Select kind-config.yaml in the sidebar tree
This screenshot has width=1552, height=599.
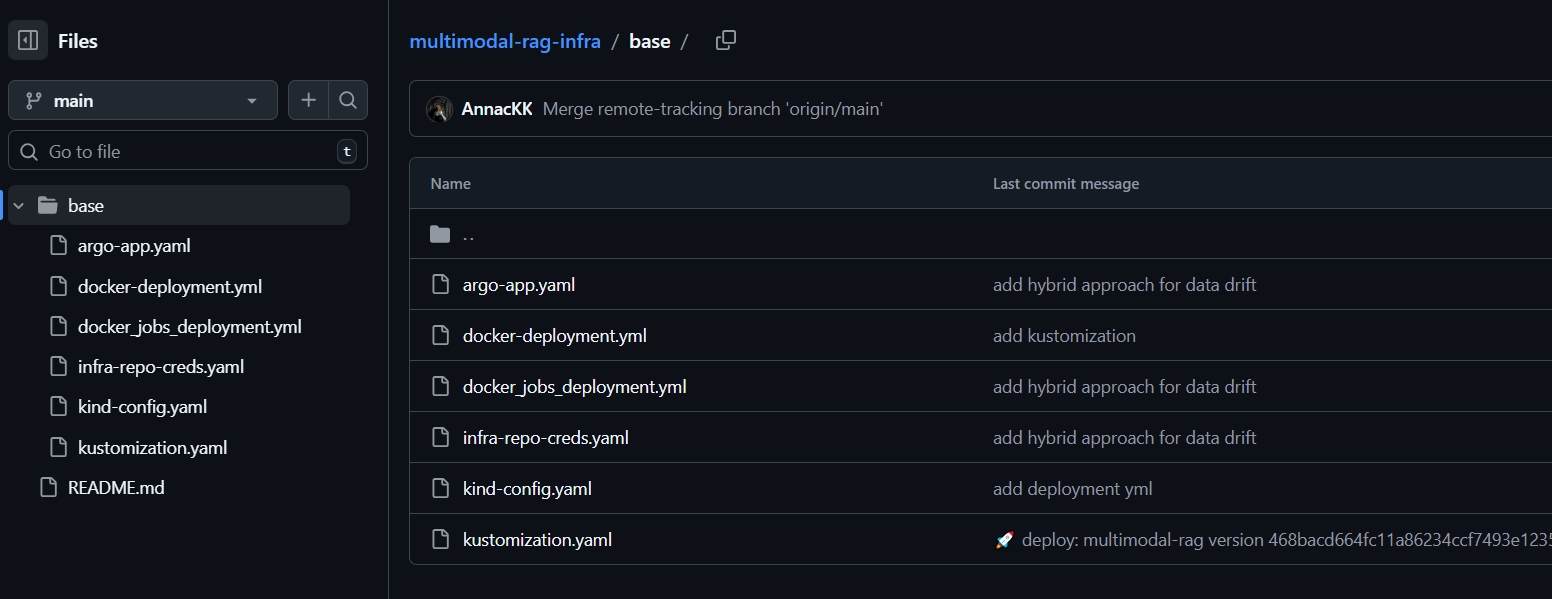click(x=142, y=407)
